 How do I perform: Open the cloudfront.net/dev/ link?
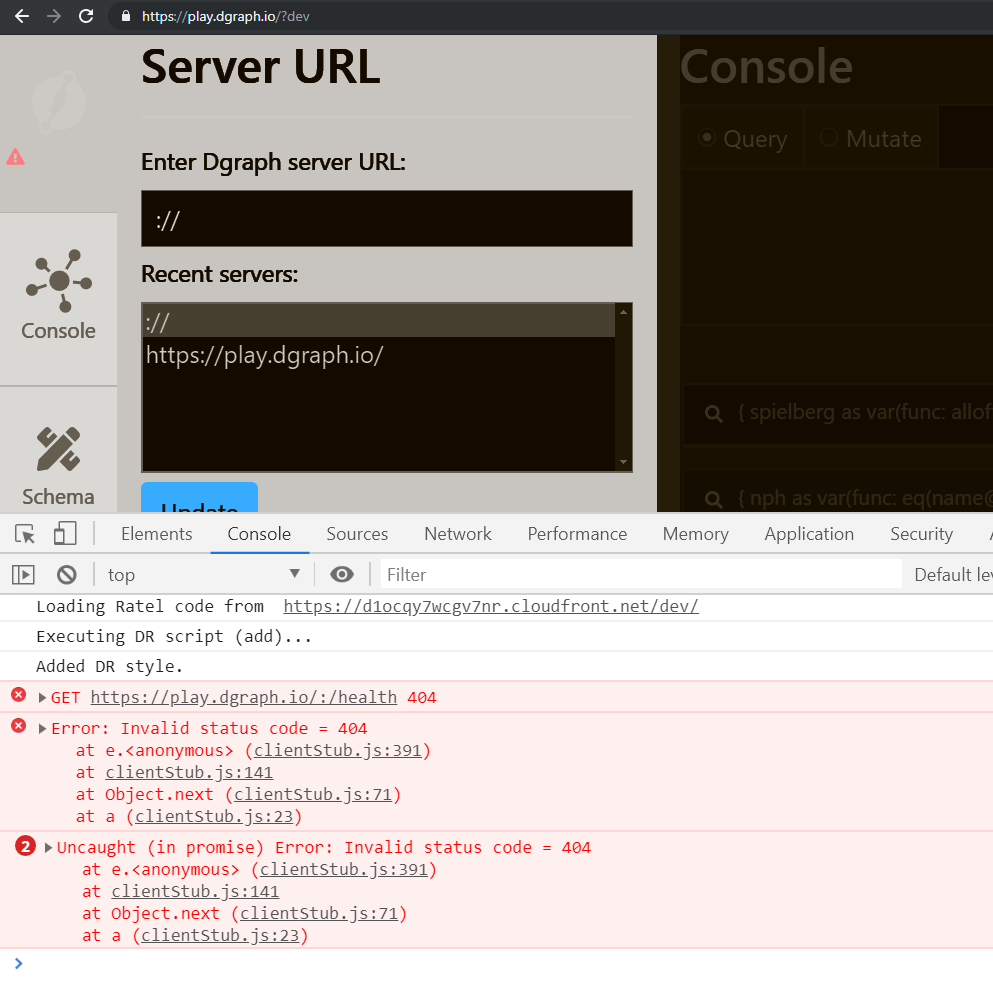click(x=491, y=606)
